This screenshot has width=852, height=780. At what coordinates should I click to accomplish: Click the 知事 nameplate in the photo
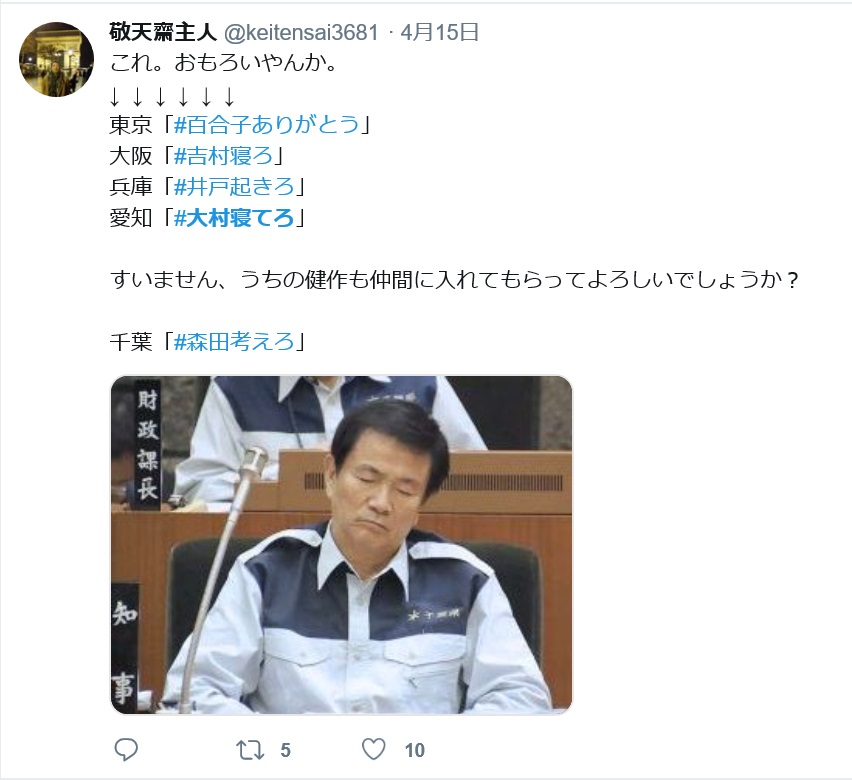click(125, 648)
